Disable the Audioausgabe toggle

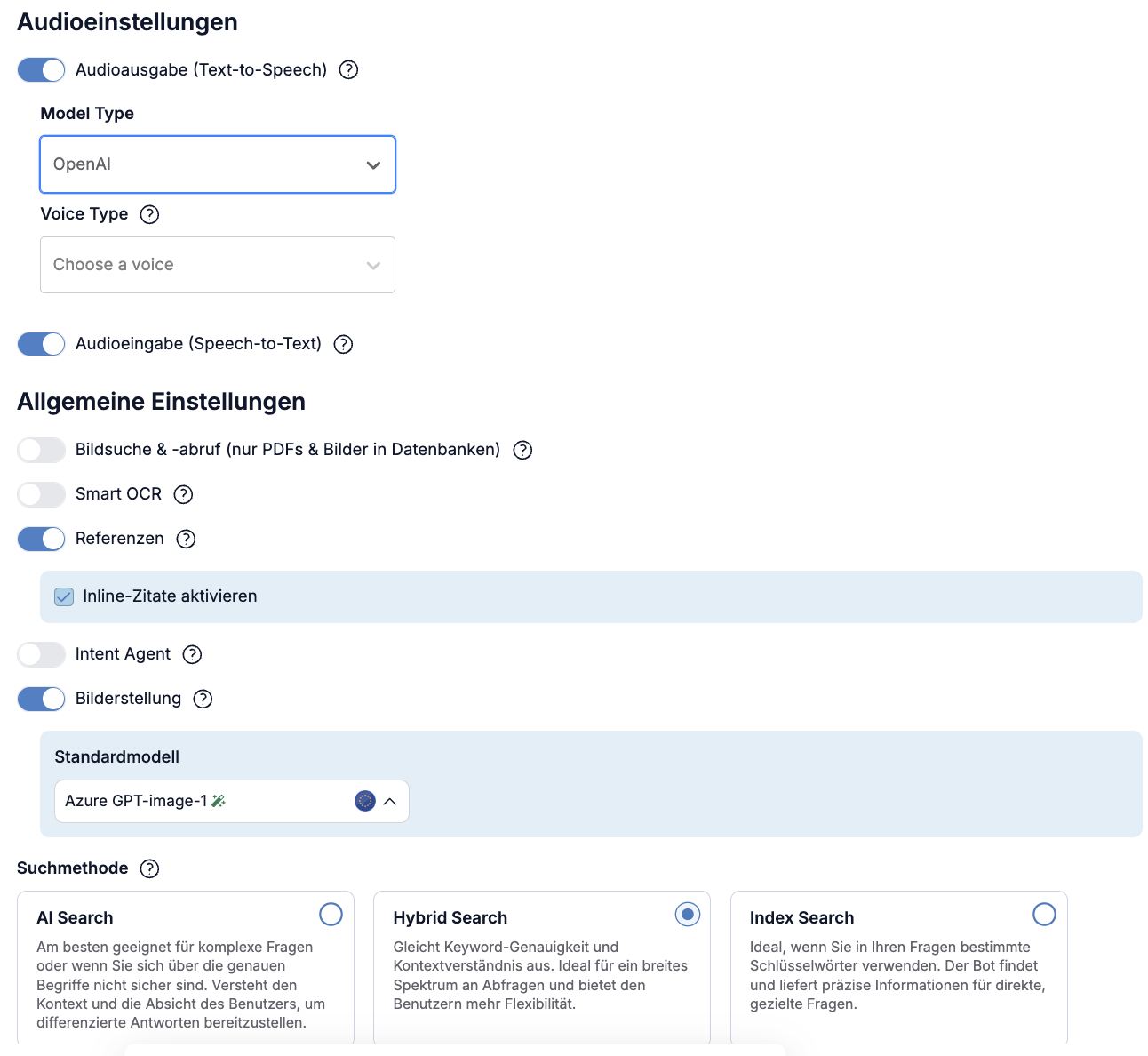point(42,70)
